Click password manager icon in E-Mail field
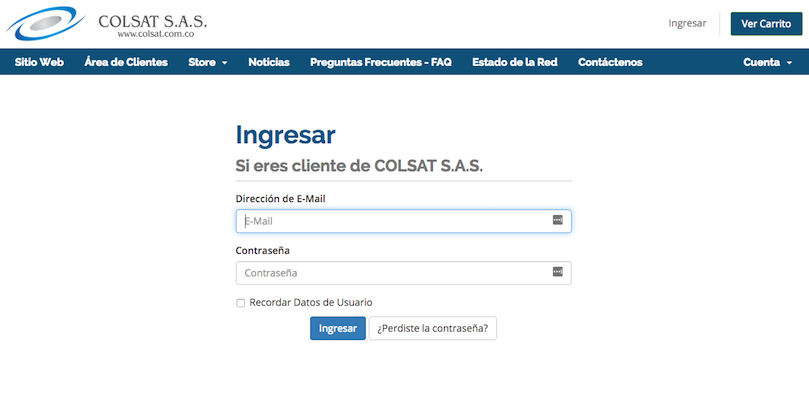 558,220
